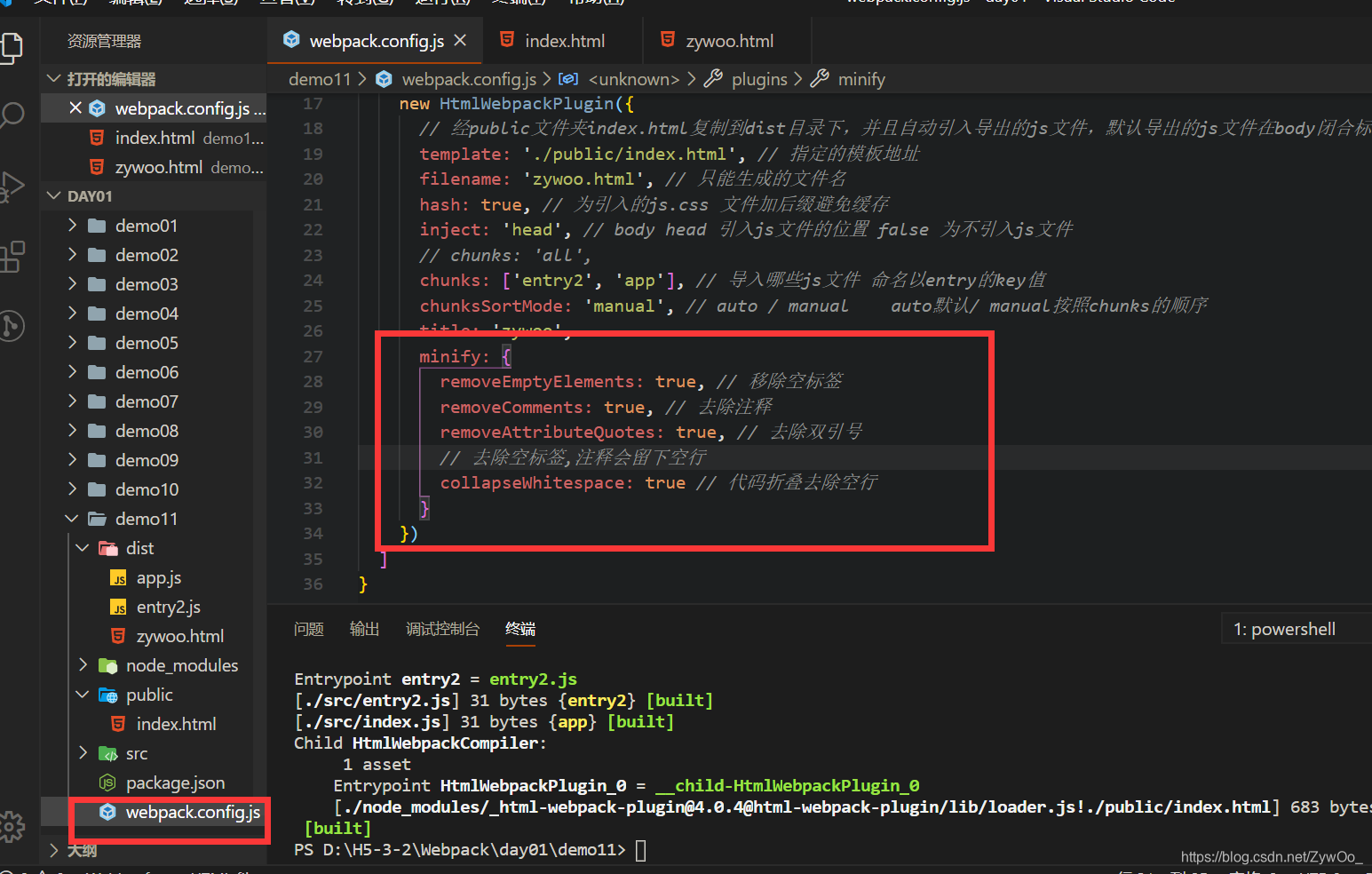The height and width of the screenshot is (874, 1372).
Task: Open the Search activity bar icon
Action: tap(11, 115)
